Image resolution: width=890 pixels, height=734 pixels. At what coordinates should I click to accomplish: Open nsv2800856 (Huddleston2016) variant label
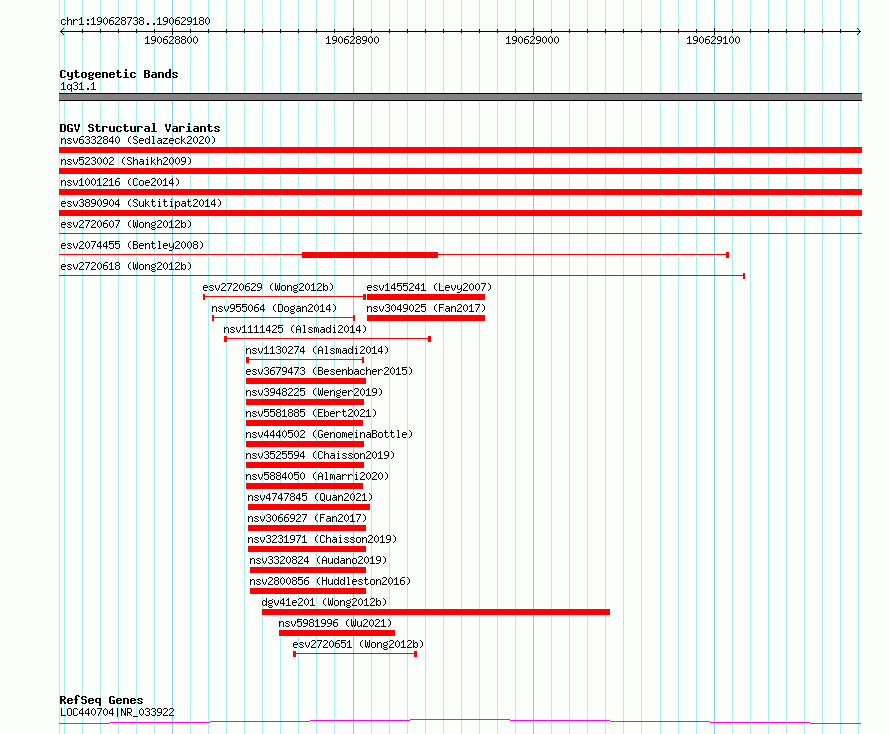[x=330, y=581]
